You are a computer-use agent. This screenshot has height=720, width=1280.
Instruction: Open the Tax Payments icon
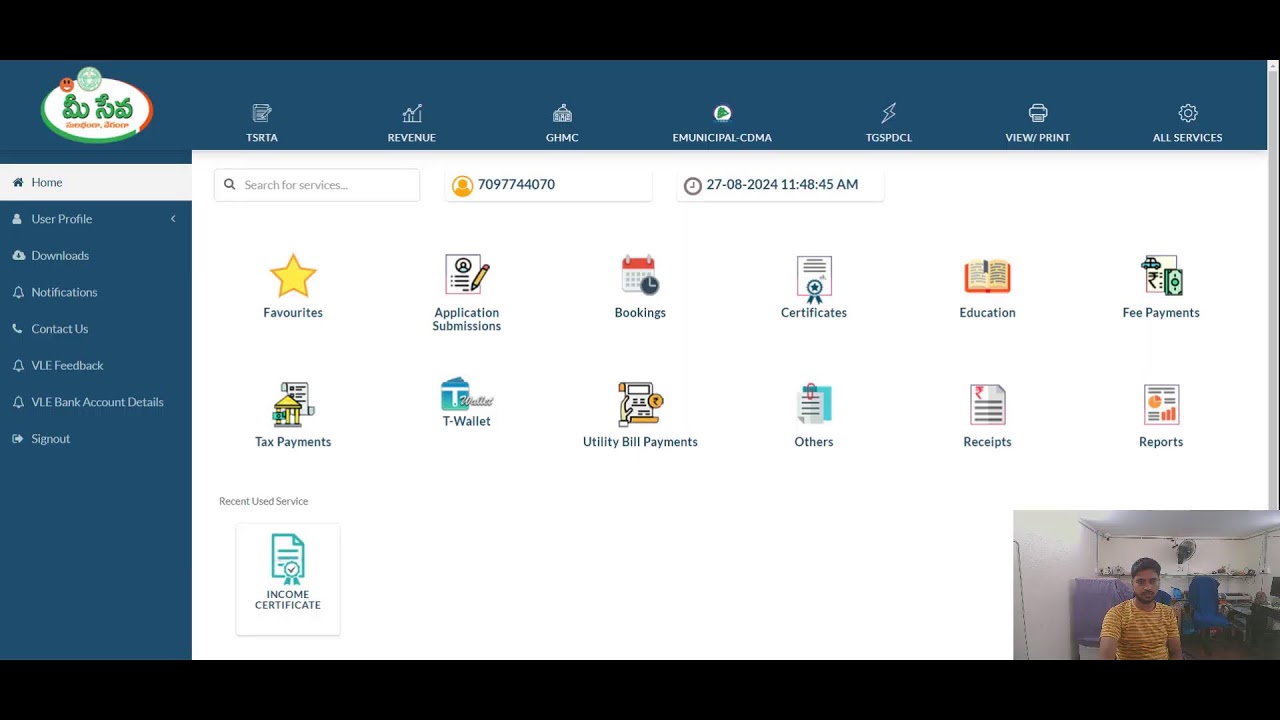[293, 404]
